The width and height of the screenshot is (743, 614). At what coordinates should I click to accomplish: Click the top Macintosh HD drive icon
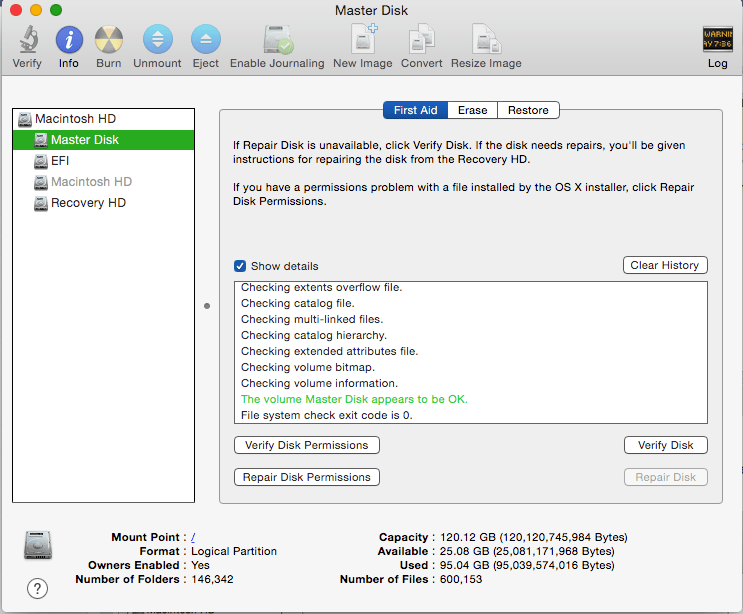(x=25, y=119)
